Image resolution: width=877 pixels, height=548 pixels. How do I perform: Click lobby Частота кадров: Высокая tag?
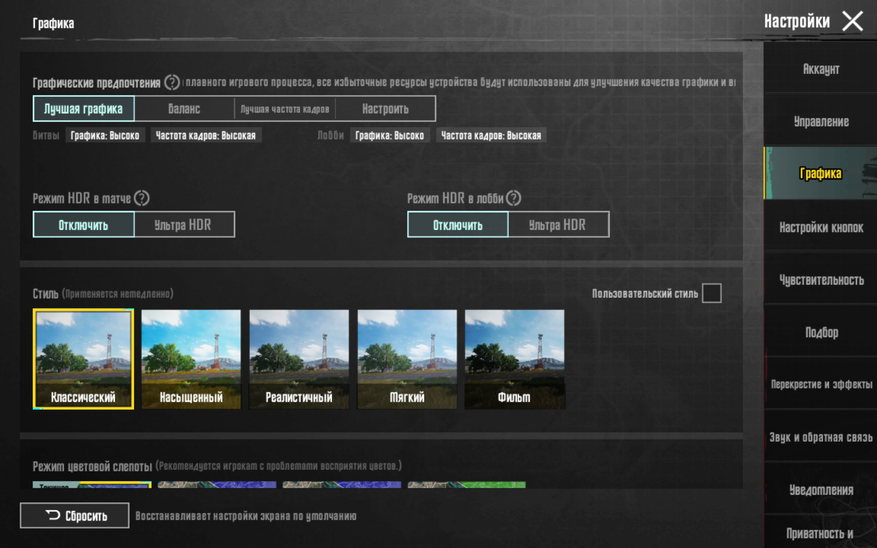pos(491,135)
